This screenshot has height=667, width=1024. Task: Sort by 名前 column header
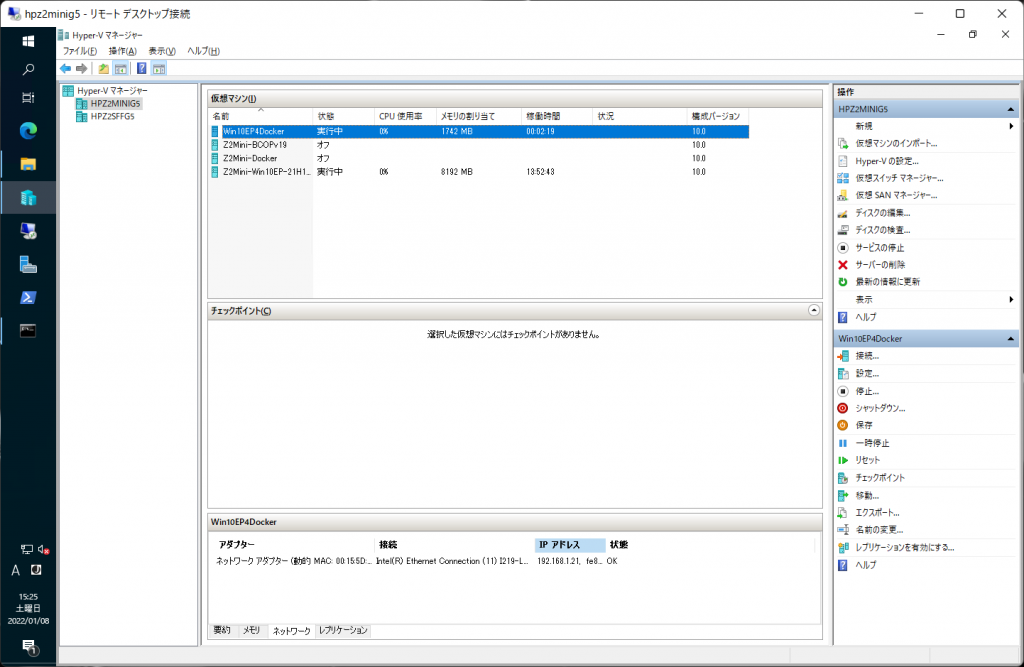tap(261, 116)
